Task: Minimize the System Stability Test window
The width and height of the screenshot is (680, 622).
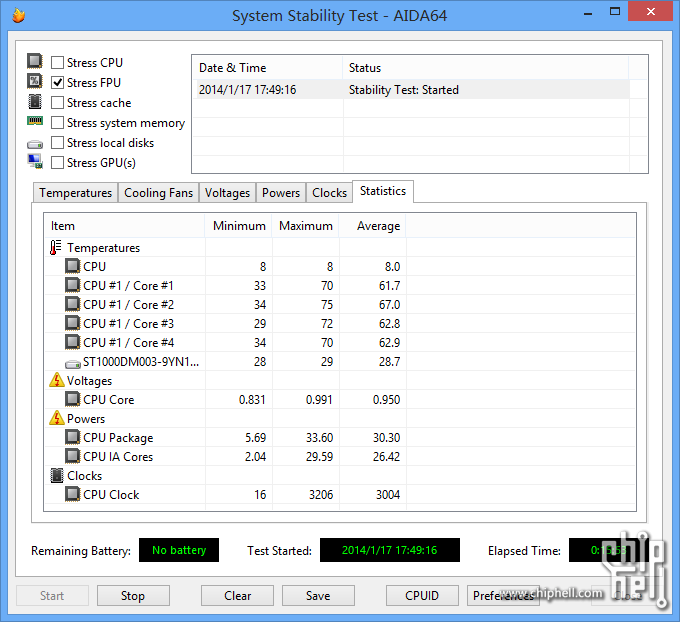Action: coord(588,13)
